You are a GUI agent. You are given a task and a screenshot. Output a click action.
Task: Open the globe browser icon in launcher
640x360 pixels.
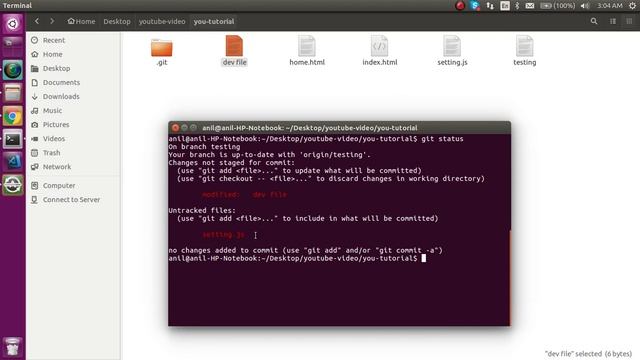(x=13, y=70)
